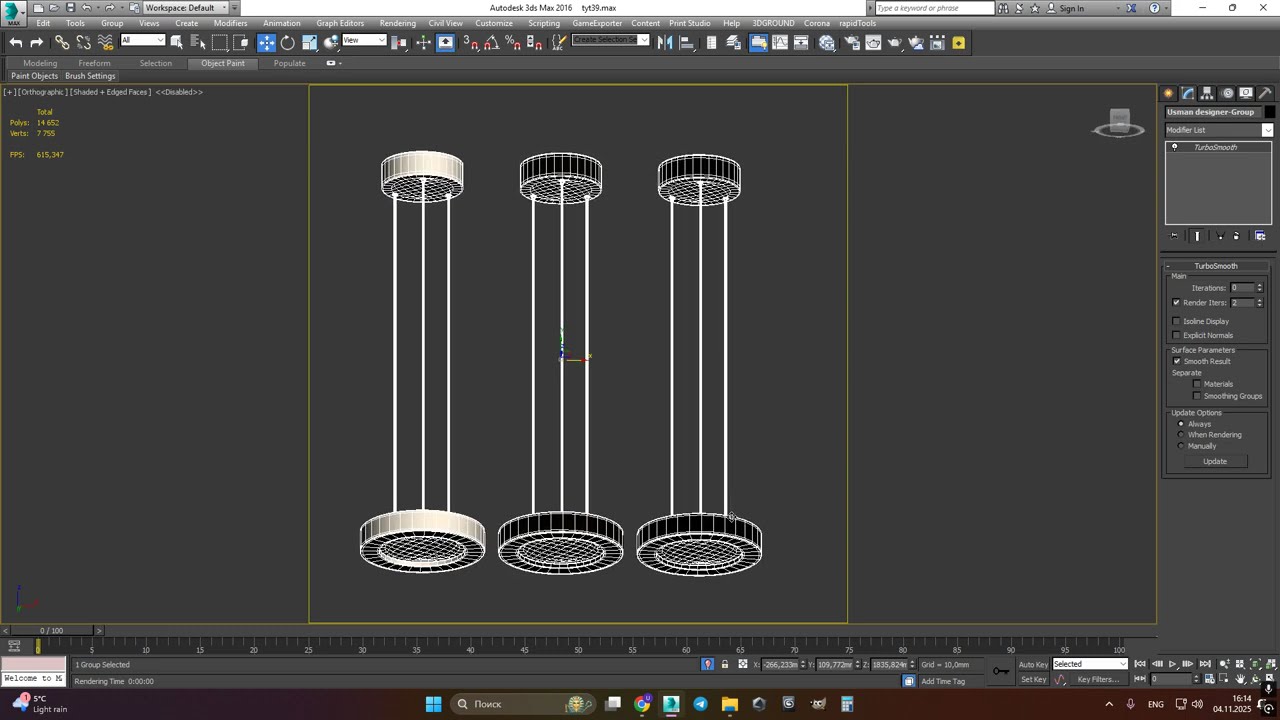Screen dimensions: 1280x720
Task: Uncheck the Smooth Result checkbox
Action: click(1176, 361)
